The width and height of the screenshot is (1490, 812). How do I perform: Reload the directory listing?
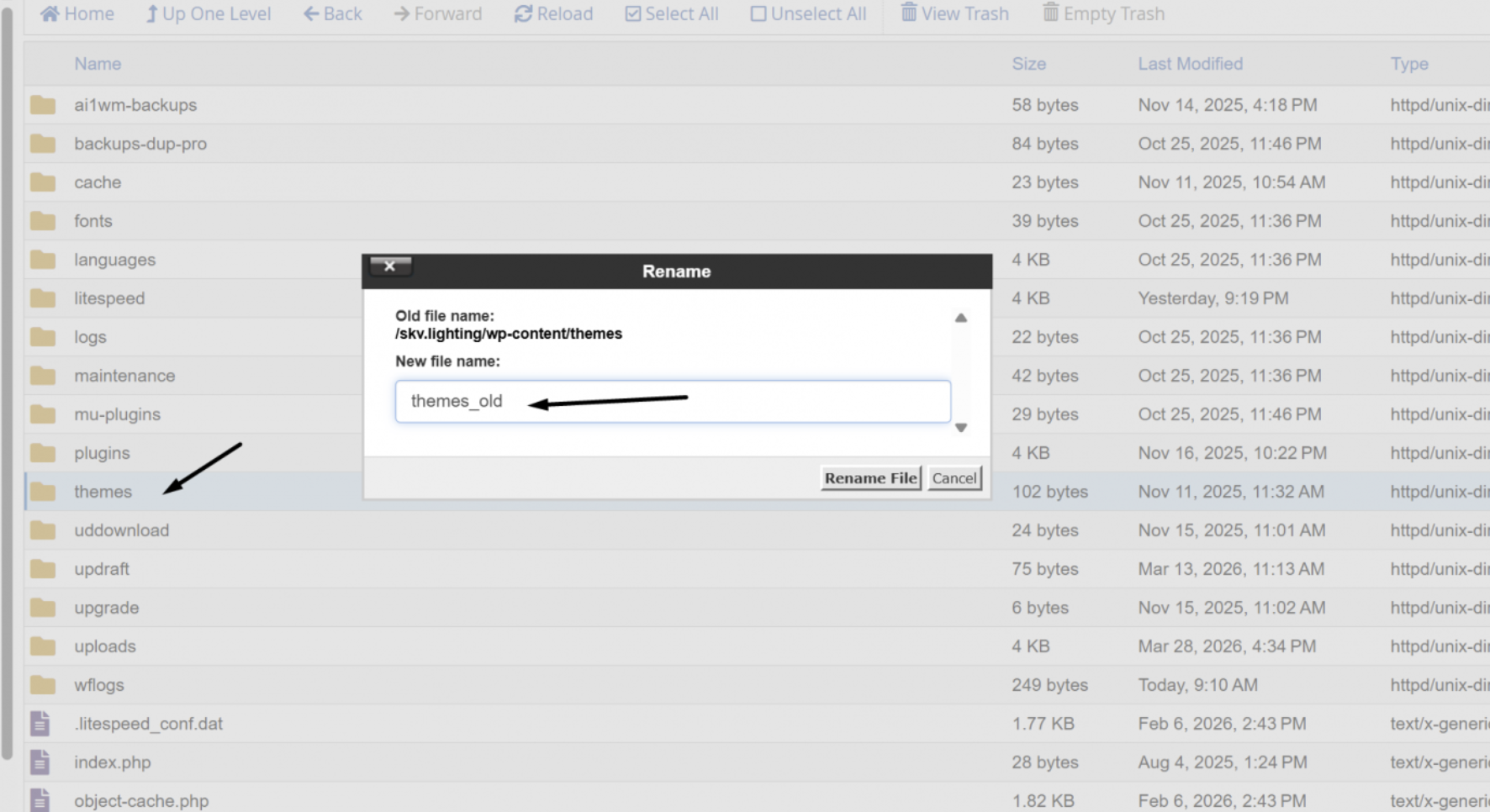tap(553, 13)
